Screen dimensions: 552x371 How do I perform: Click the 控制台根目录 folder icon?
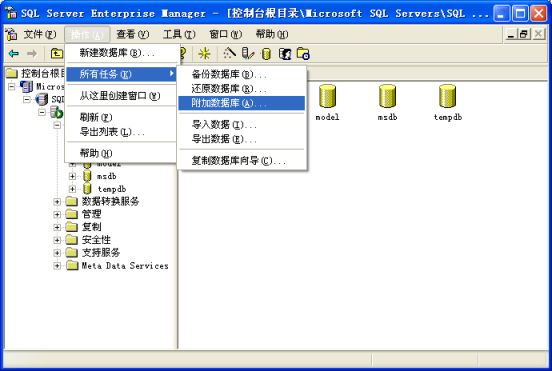click(12, 73)
